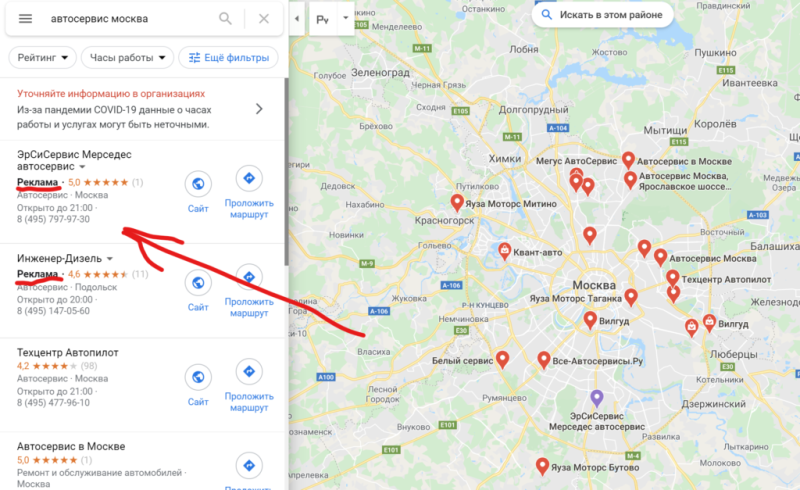
Task: Open website icon for ЭрСиСервис Мерседес
Action: click(198, 184)
